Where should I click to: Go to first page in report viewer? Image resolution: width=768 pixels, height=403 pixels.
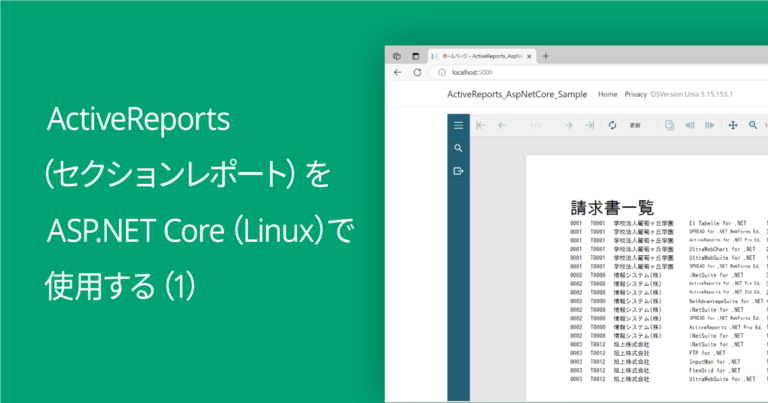[481, 125]
